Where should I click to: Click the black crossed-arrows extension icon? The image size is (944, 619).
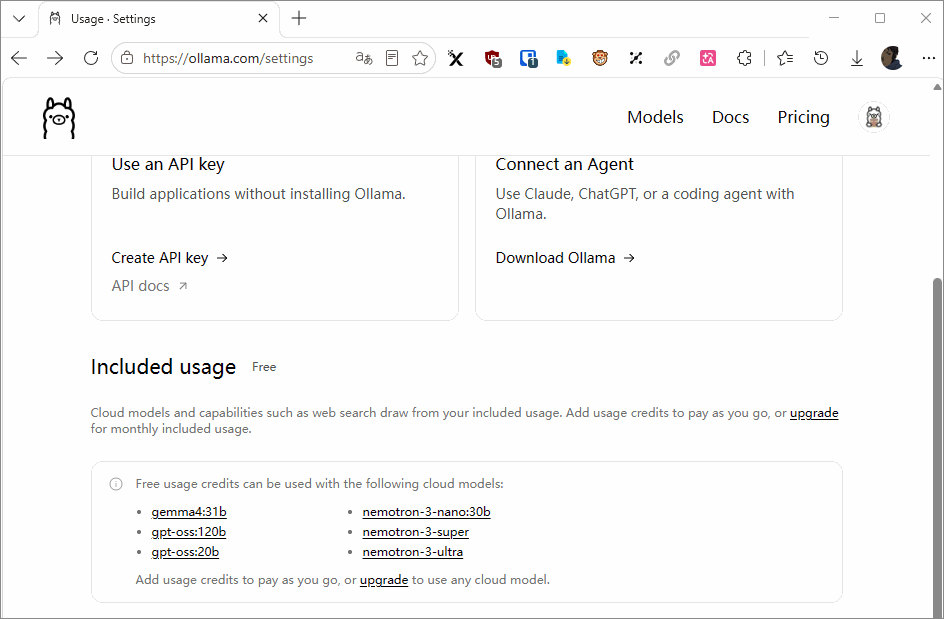[x=636, y=58]
